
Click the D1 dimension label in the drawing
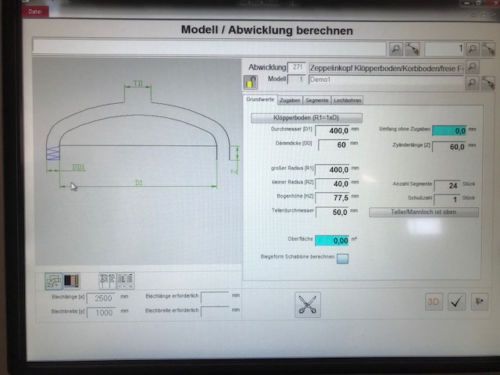(x=139, y=182)
